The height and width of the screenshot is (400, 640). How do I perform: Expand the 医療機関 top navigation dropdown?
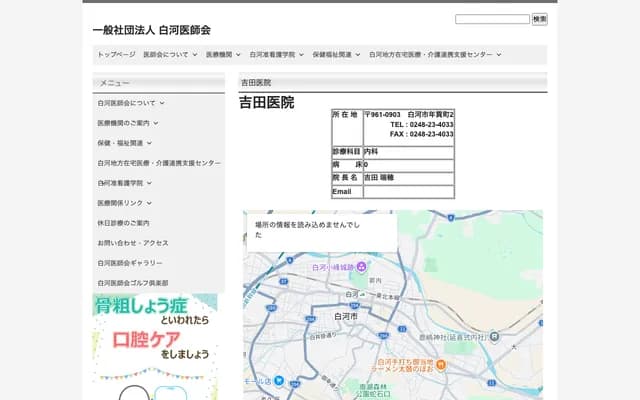pyautogui.click(x=223, y=55)
